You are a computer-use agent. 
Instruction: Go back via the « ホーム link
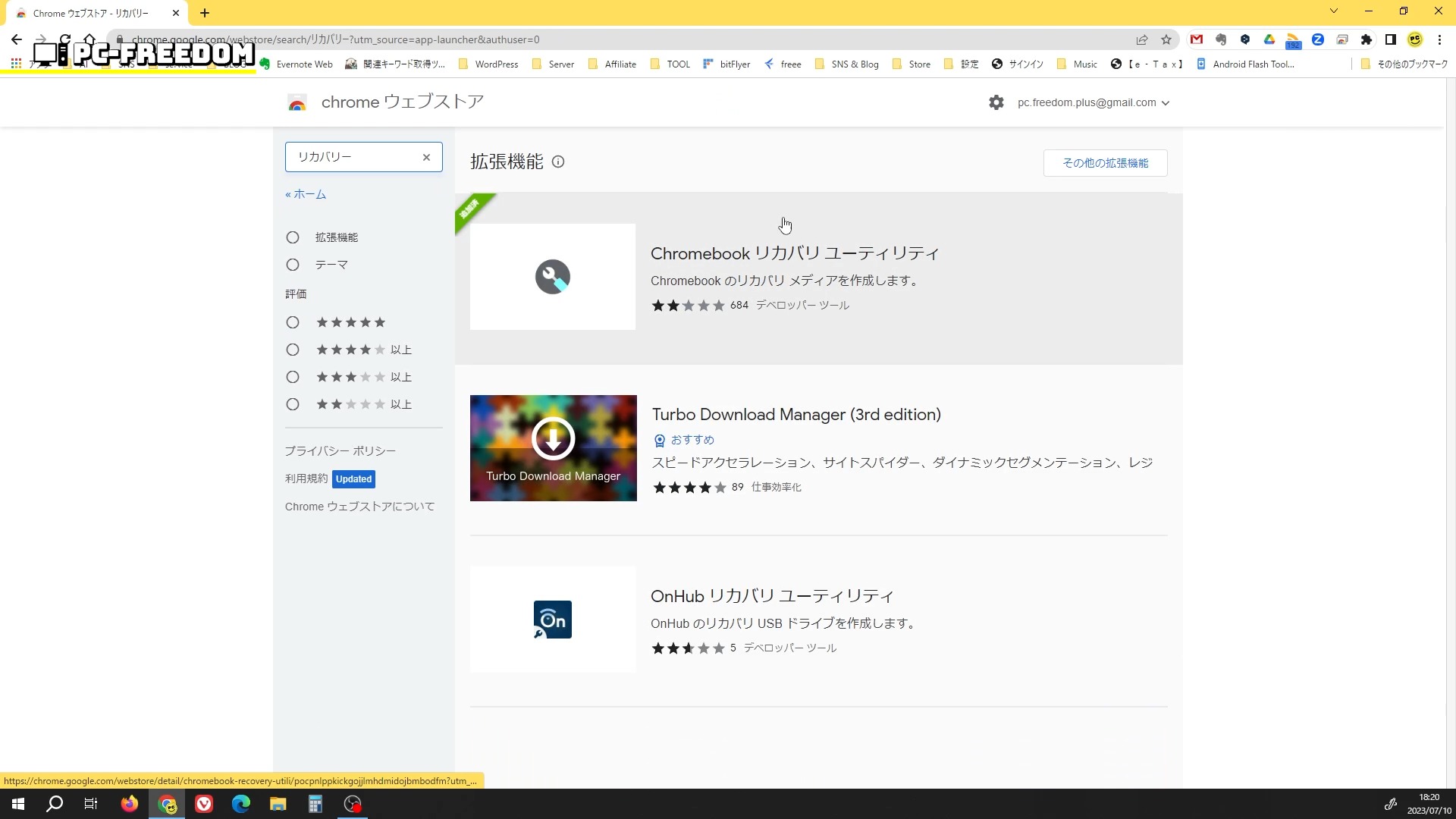(x=306, y=194)
